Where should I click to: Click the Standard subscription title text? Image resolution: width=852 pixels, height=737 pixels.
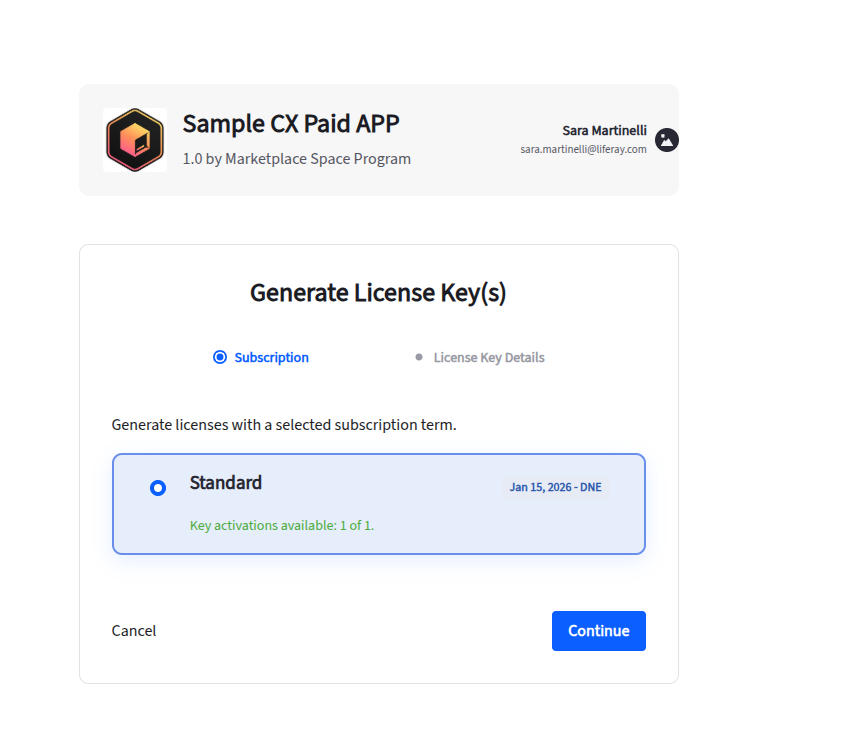(226, 483)
